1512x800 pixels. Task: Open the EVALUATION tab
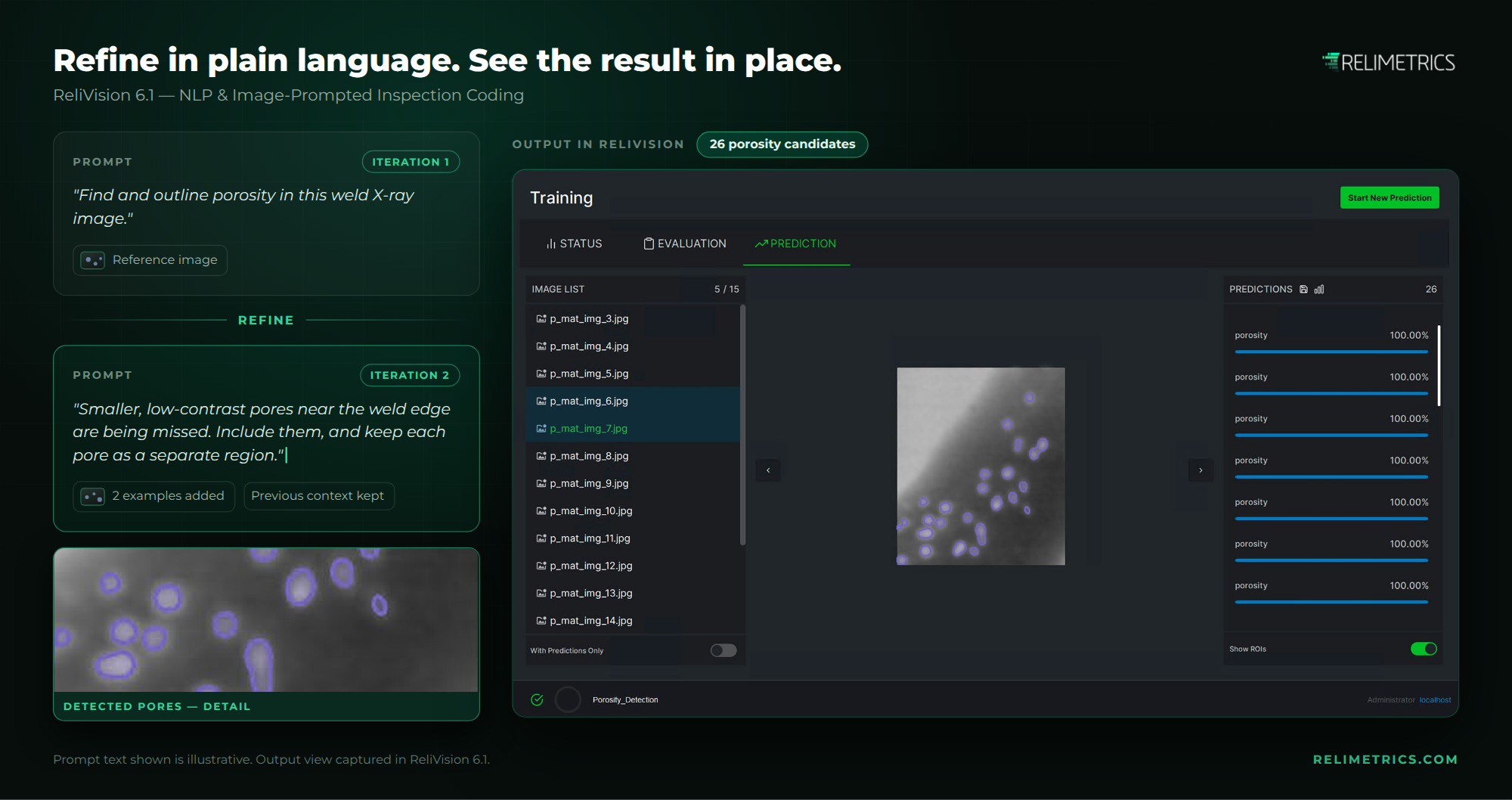click(x=685, y=243)
